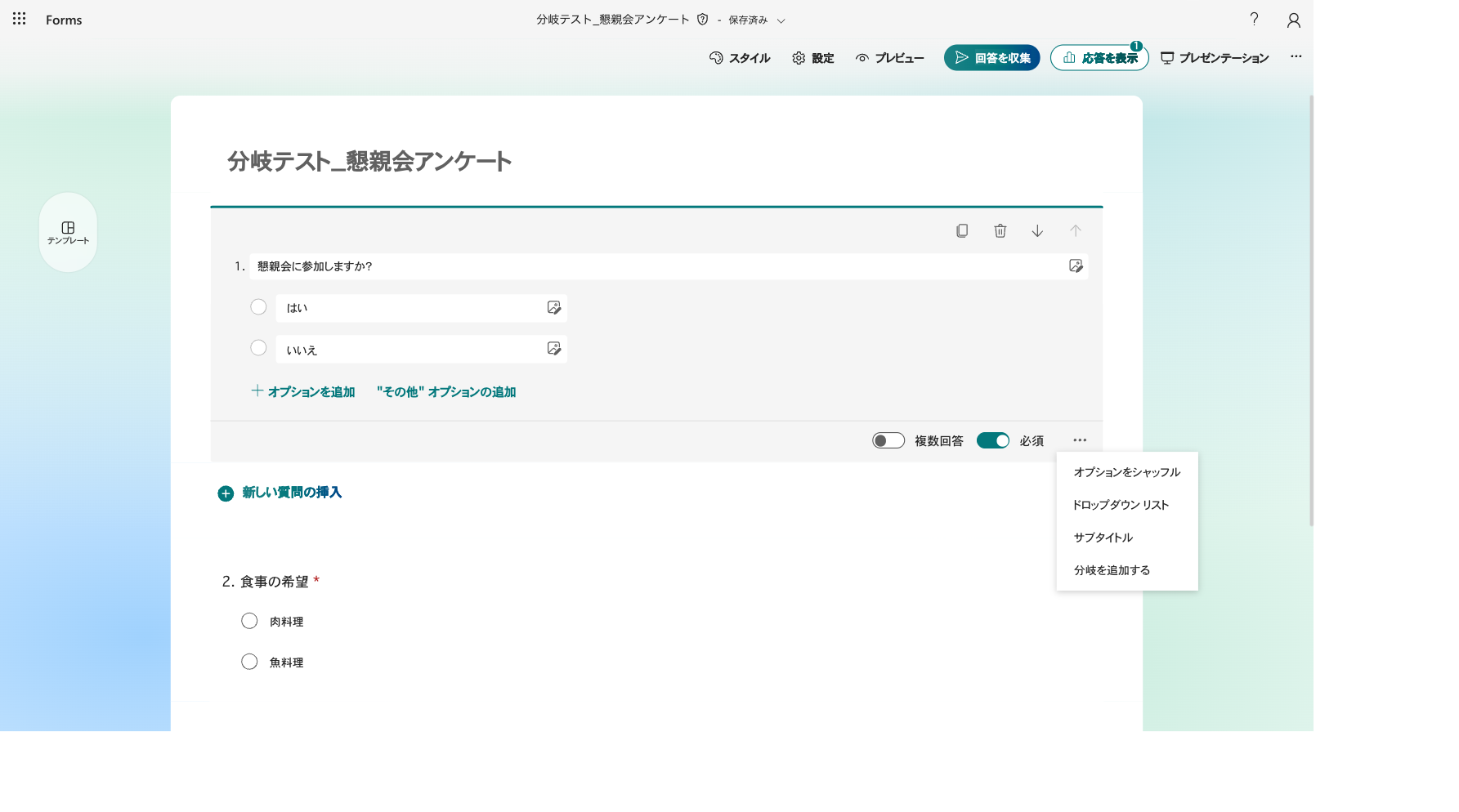Click the Forms app name link
The height and width of the screenshot is (812, 1459).
[x=64, y=20]
